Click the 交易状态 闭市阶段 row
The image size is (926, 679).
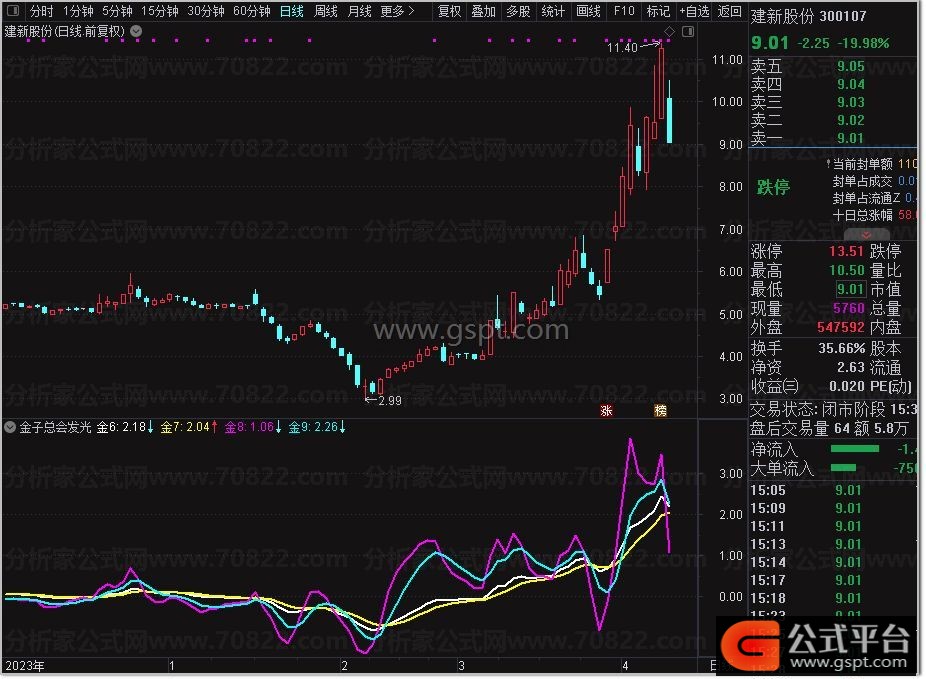[833, 409]
